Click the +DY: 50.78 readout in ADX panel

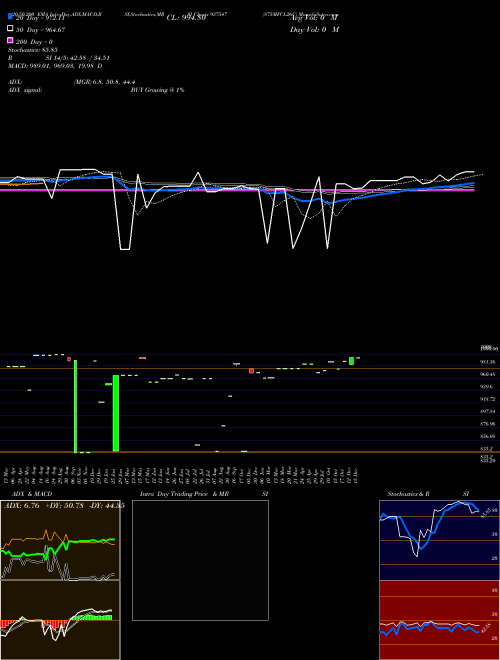coord(64,506)
